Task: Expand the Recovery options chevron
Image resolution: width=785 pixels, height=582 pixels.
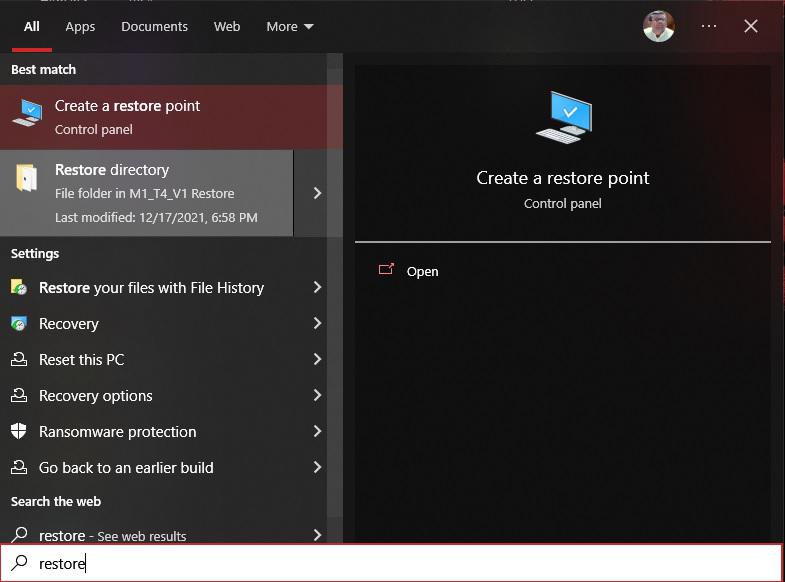Action: [317, 395]
